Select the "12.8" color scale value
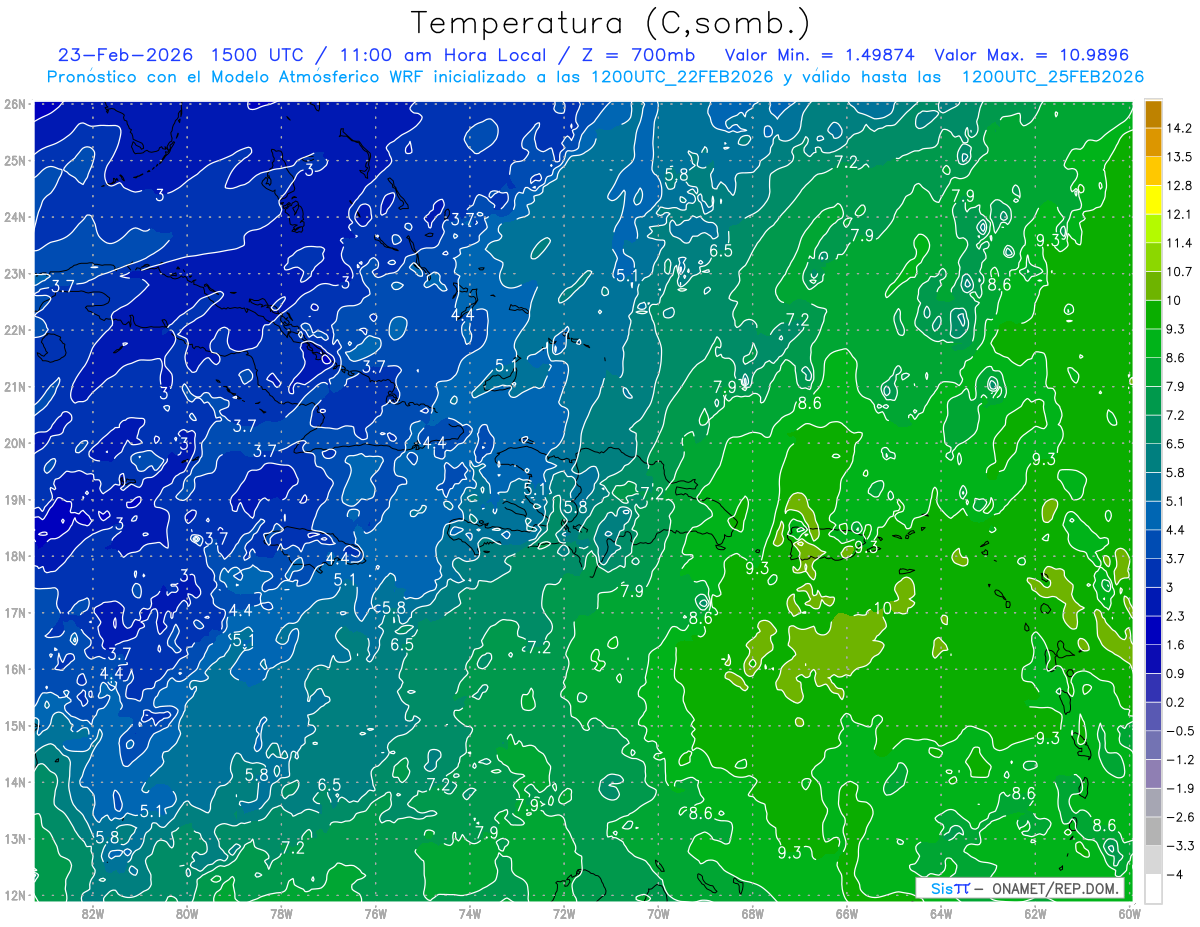This screenshot has height=927, width=1200. (1179, 186)
